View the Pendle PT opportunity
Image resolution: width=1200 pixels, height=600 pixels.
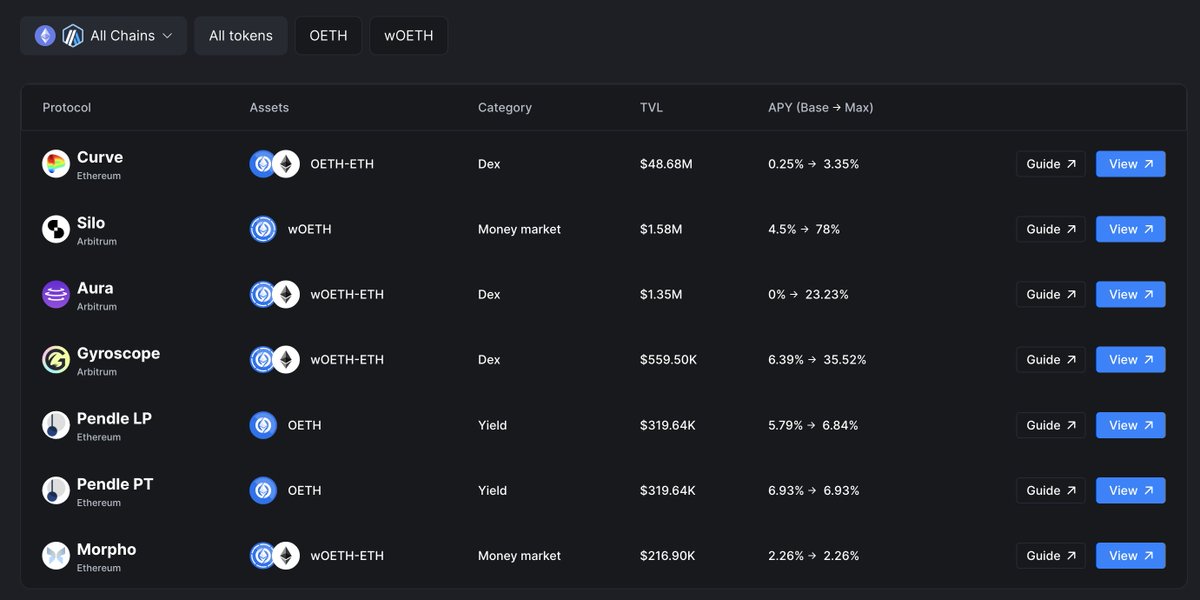pyautogui.click(x=1130, y=490)
